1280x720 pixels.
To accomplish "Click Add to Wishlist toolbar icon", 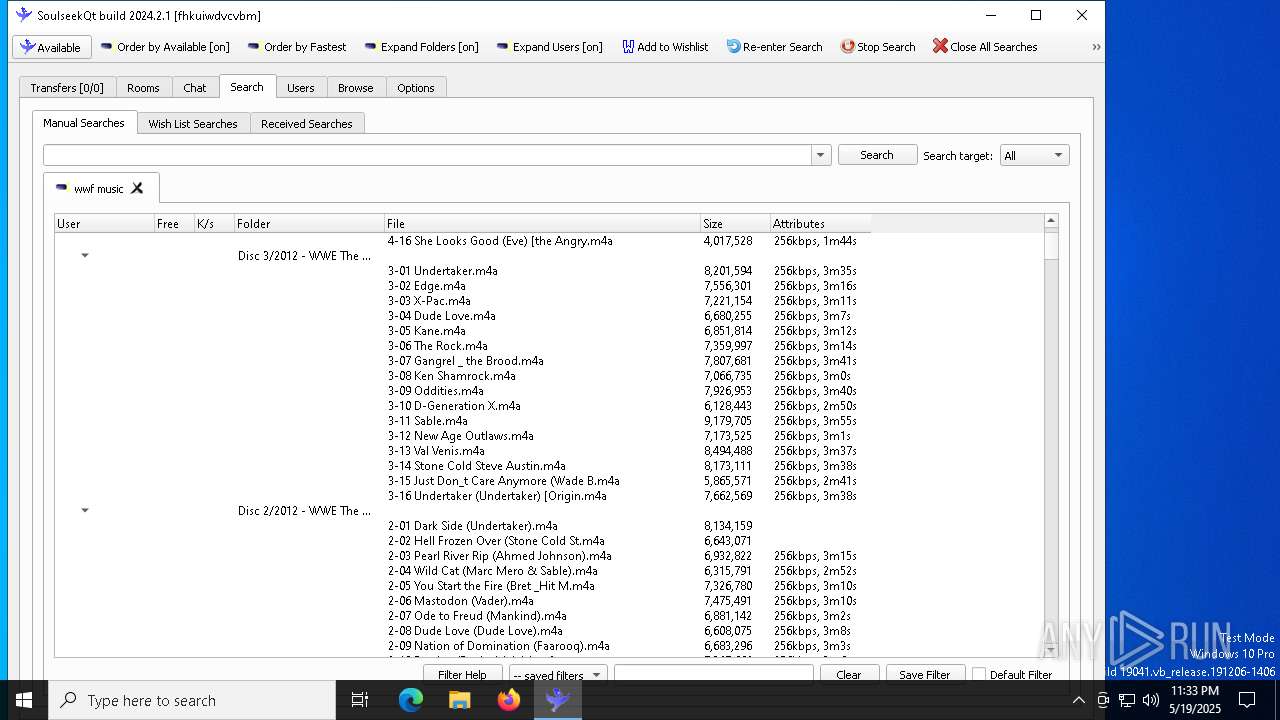I will tap(665, 47).
